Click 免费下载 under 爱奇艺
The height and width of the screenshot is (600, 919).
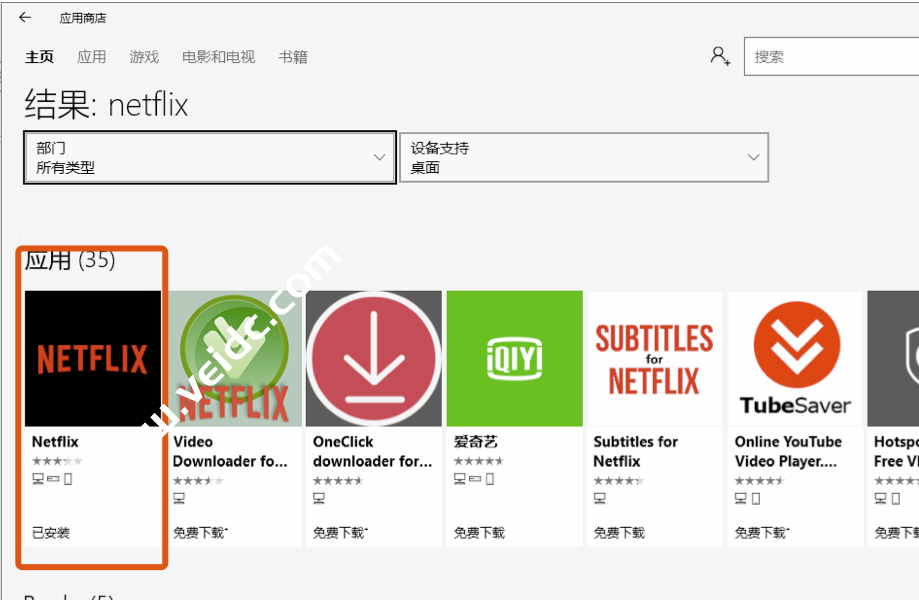[479, 533]
